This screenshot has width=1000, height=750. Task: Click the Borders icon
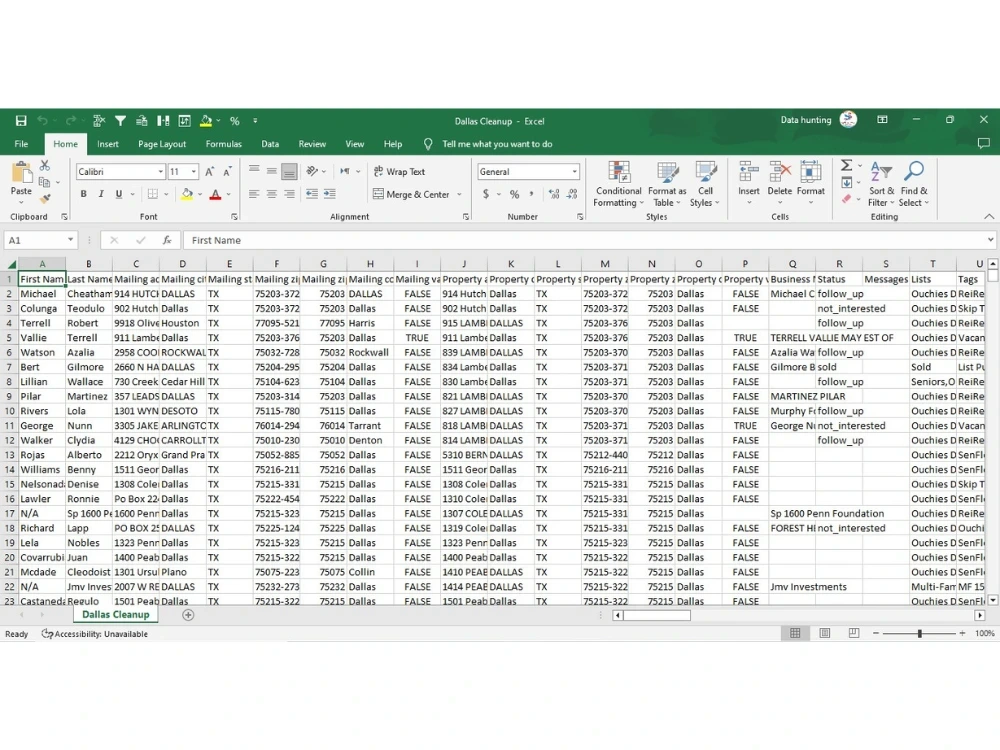(152, 194)
